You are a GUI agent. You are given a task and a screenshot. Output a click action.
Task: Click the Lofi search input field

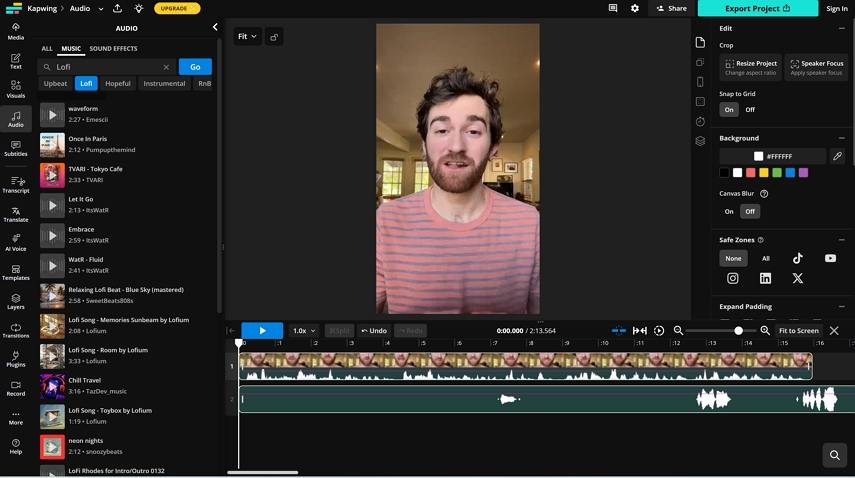point(107,66)
